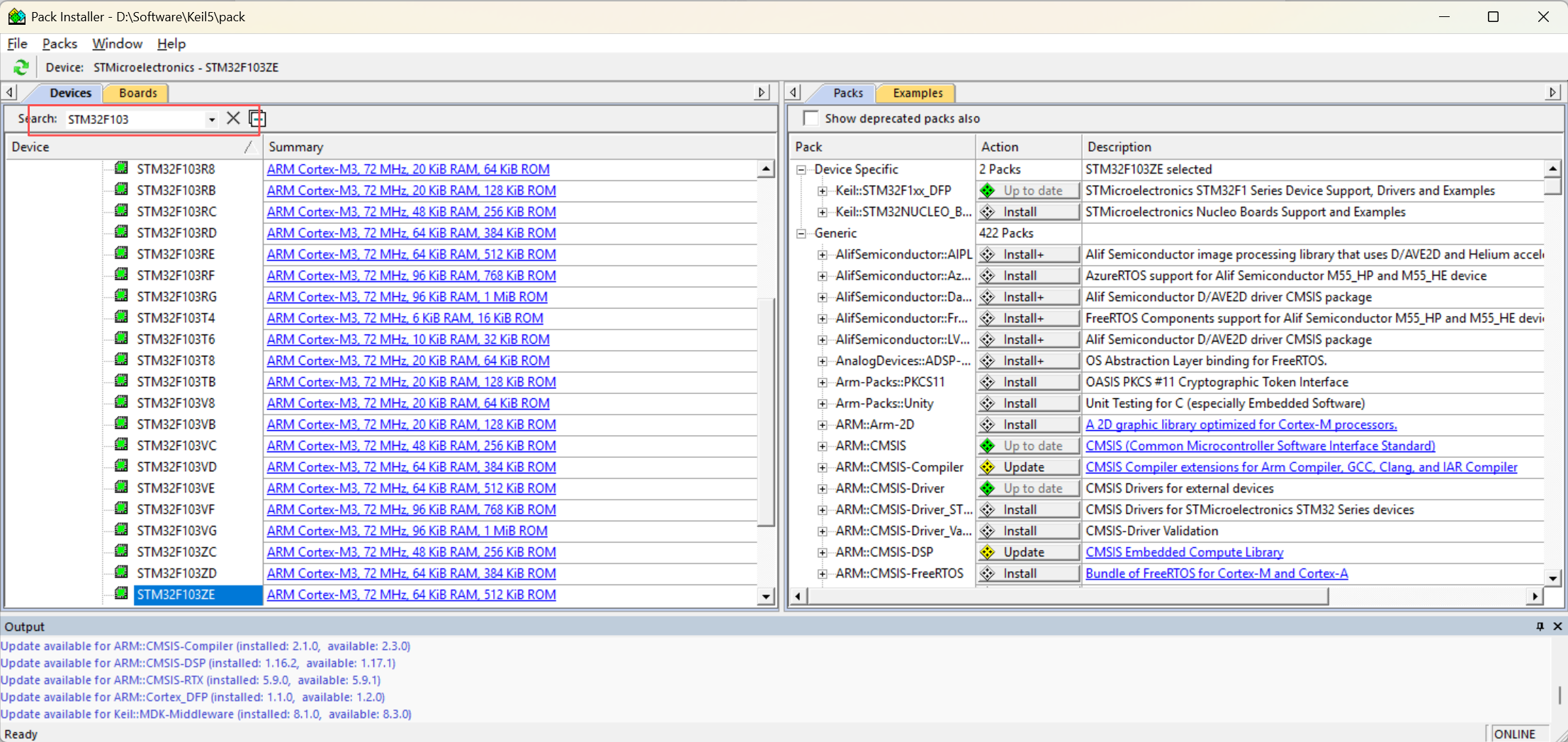Viewport: 1568px width, 742px height.
Task: Open the CMSIS Embedded Compute Library link
Action: (1184, 552)
